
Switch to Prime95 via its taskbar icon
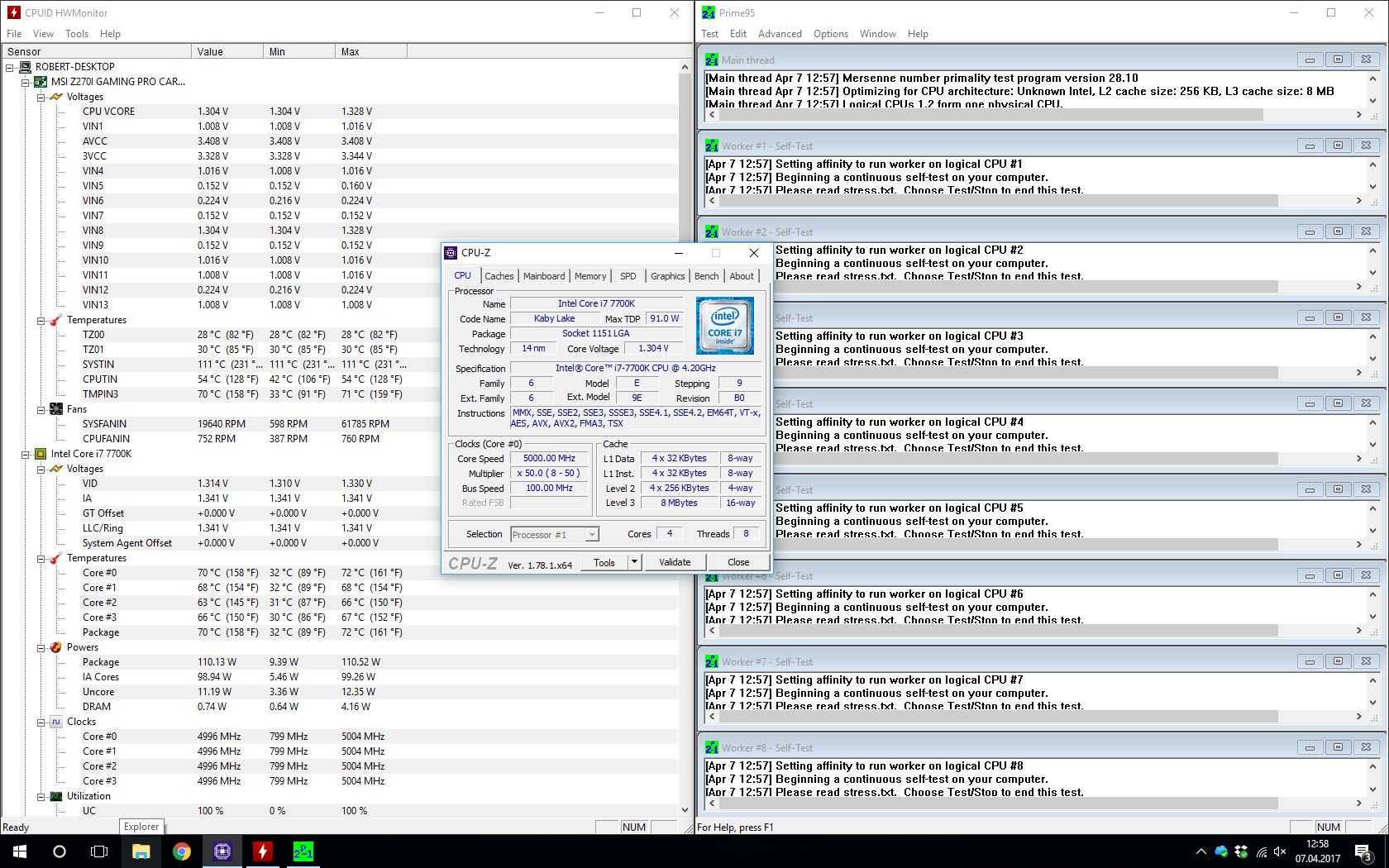(303, 851)
